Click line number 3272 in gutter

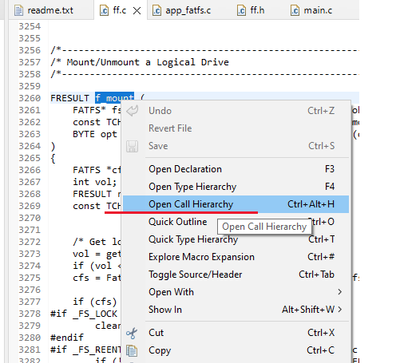(29, 242)
